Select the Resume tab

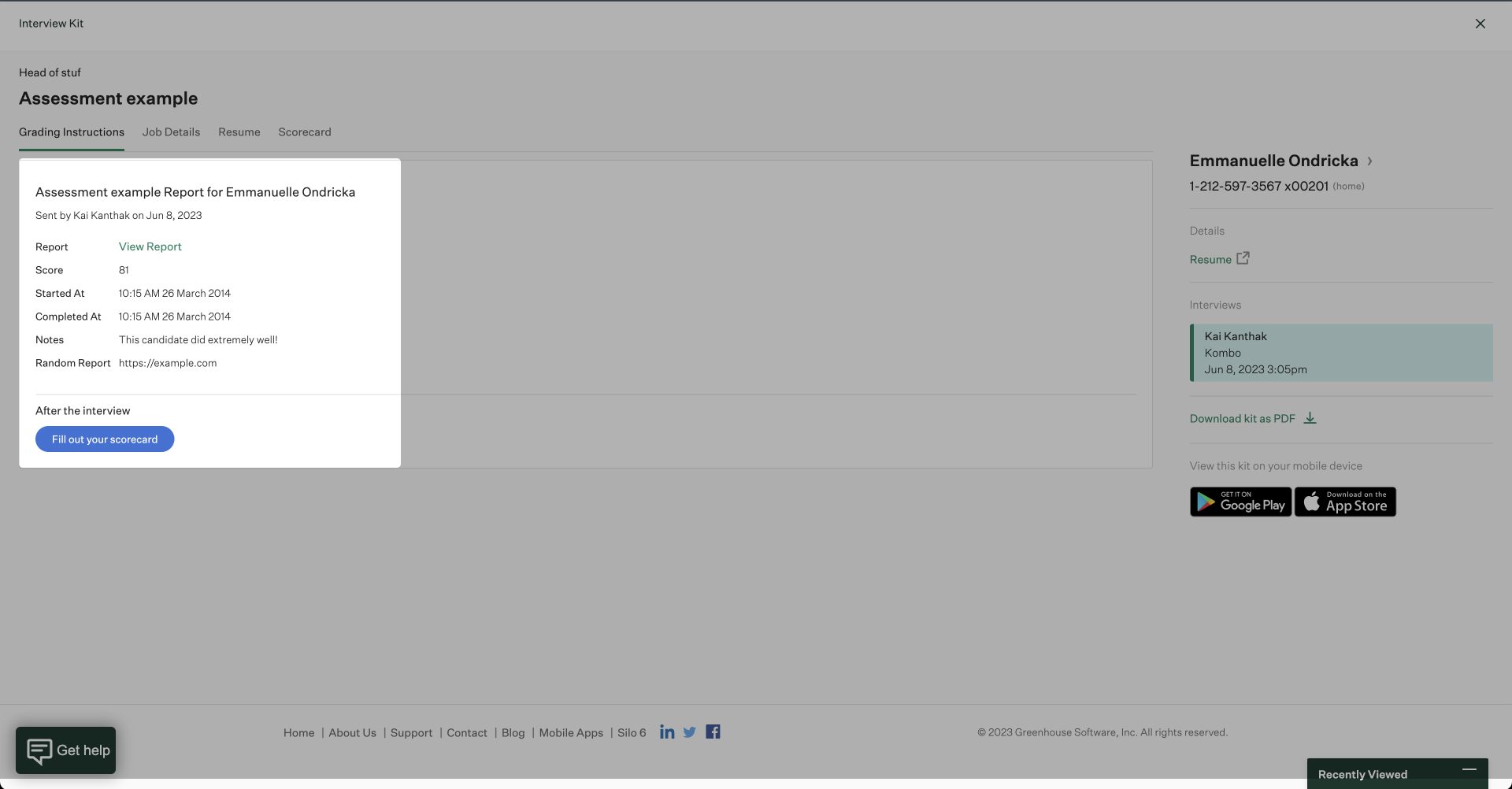pyautogui.click(x=239, y=132)
